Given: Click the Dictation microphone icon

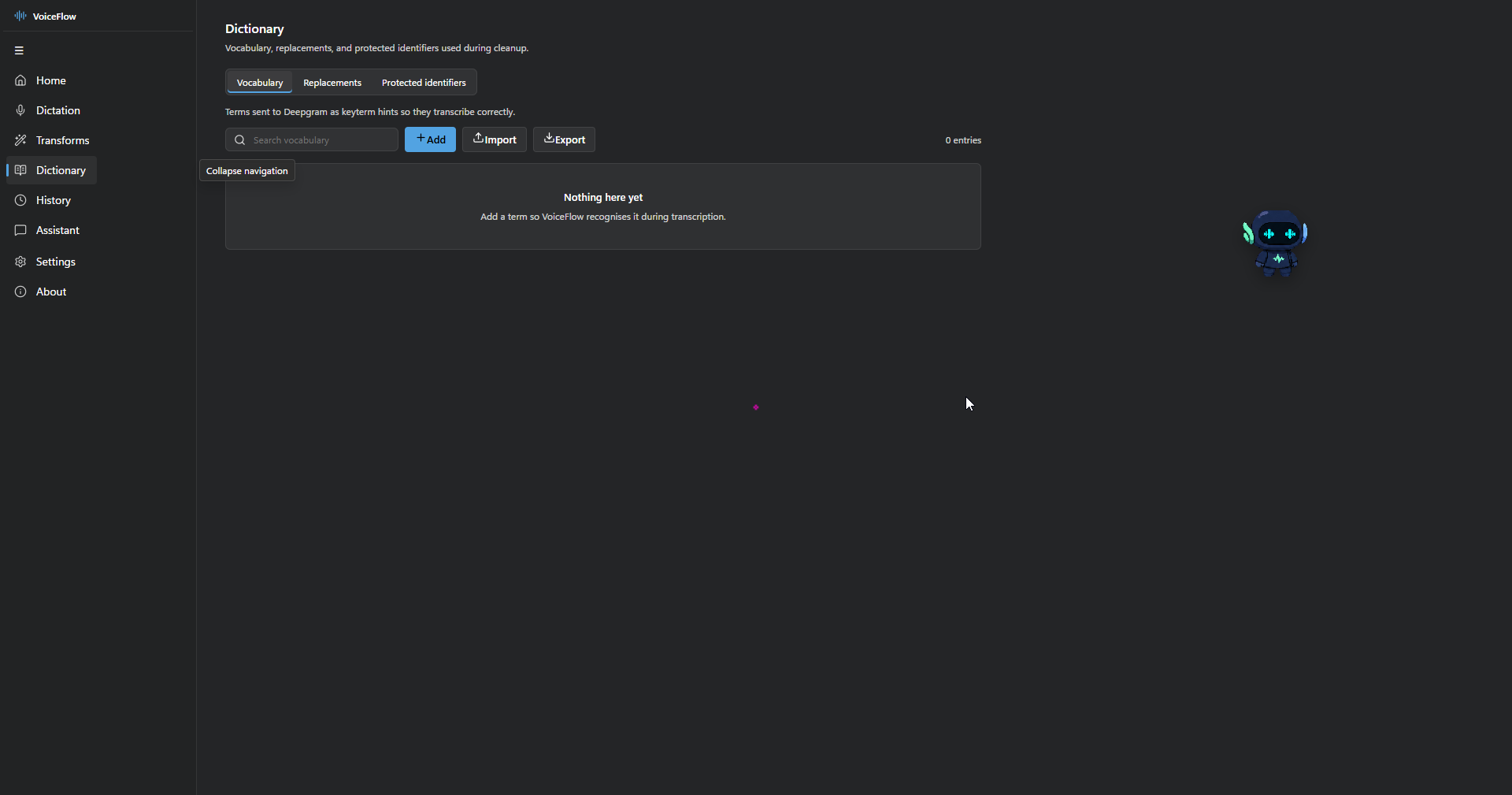Looking at the screenshot, I should pos(20,110).
